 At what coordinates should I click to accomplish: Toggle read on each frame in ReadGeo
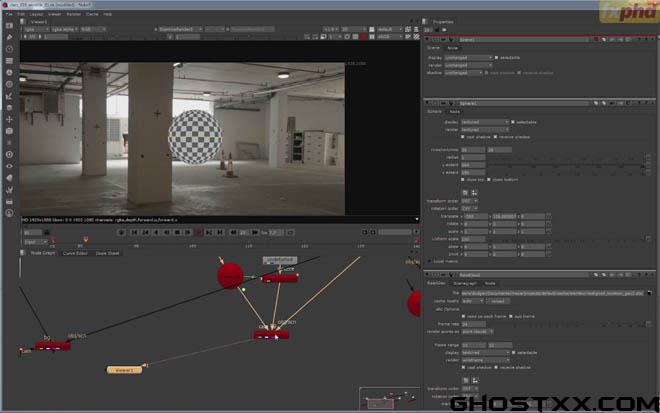(463, 316)
